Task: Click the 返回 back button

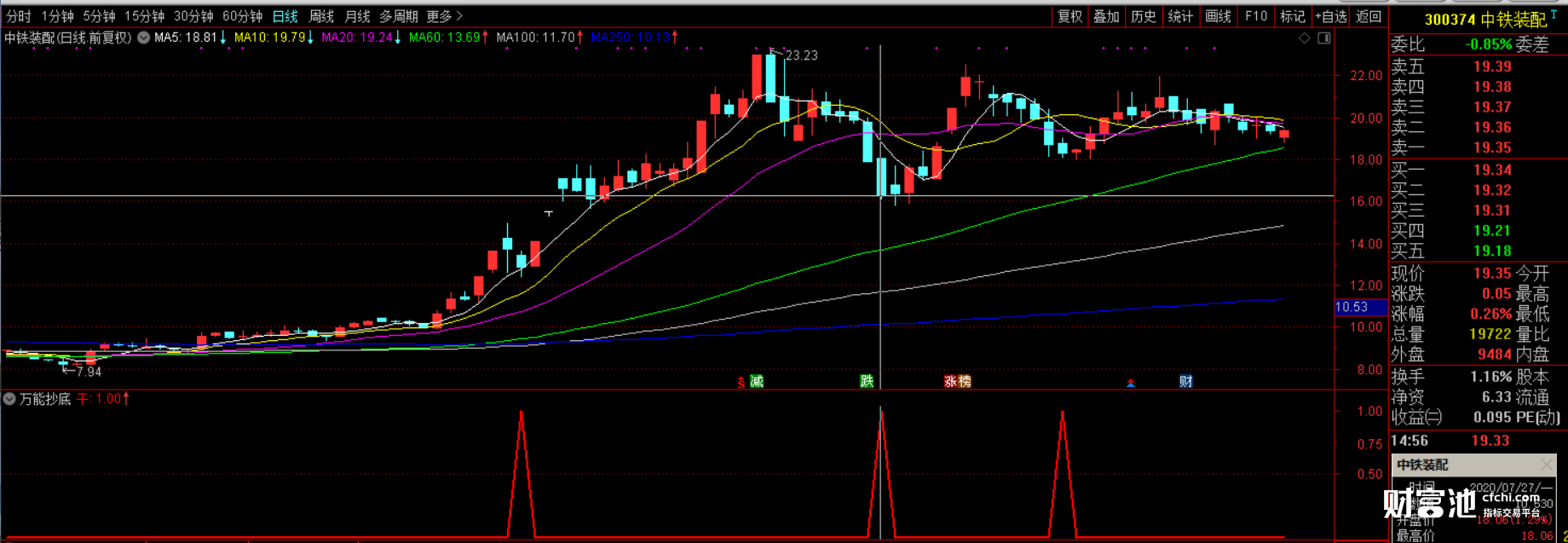Action: click(x=1369, y=16)
